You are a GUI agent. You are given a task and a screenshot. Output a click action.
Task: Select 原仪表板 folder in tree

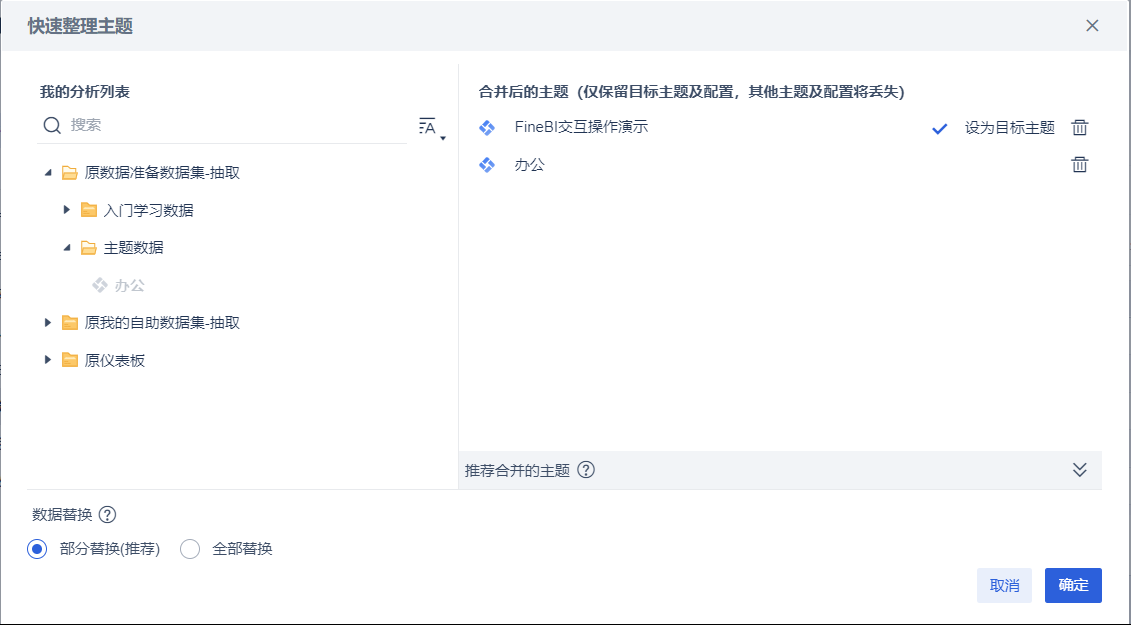click(114, 360)
